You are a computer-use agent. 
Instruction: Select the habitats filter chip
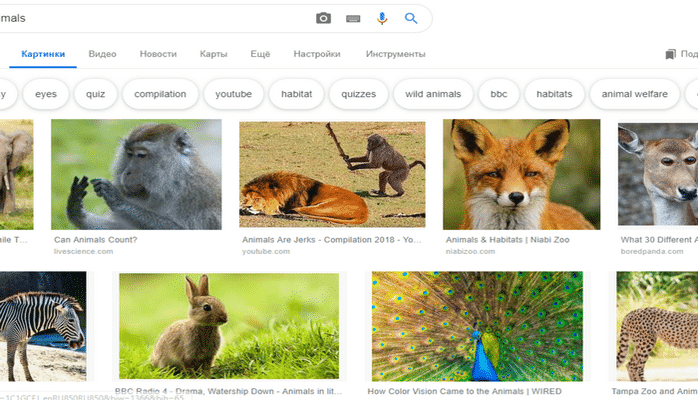(x=554, y=94)
